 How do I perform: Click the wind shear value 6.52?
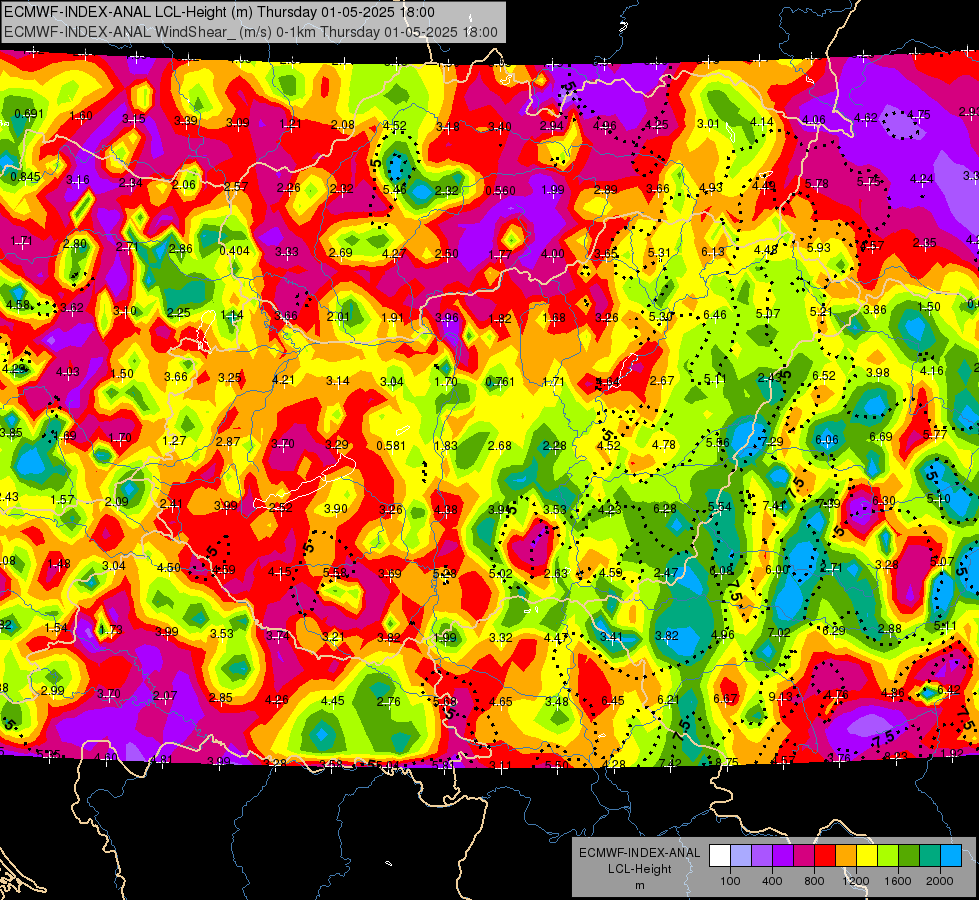point(824,375)
